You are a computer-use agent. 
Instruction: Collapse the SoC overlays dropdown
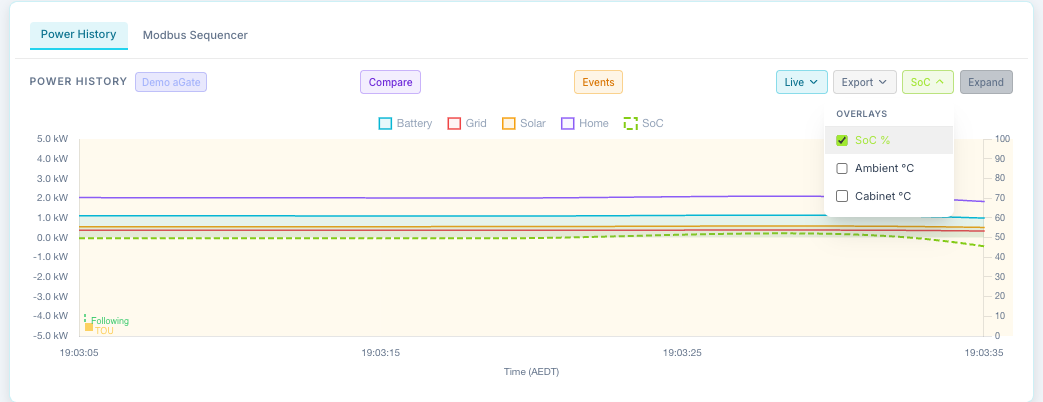pyautogui.click(x=928, y=82)
